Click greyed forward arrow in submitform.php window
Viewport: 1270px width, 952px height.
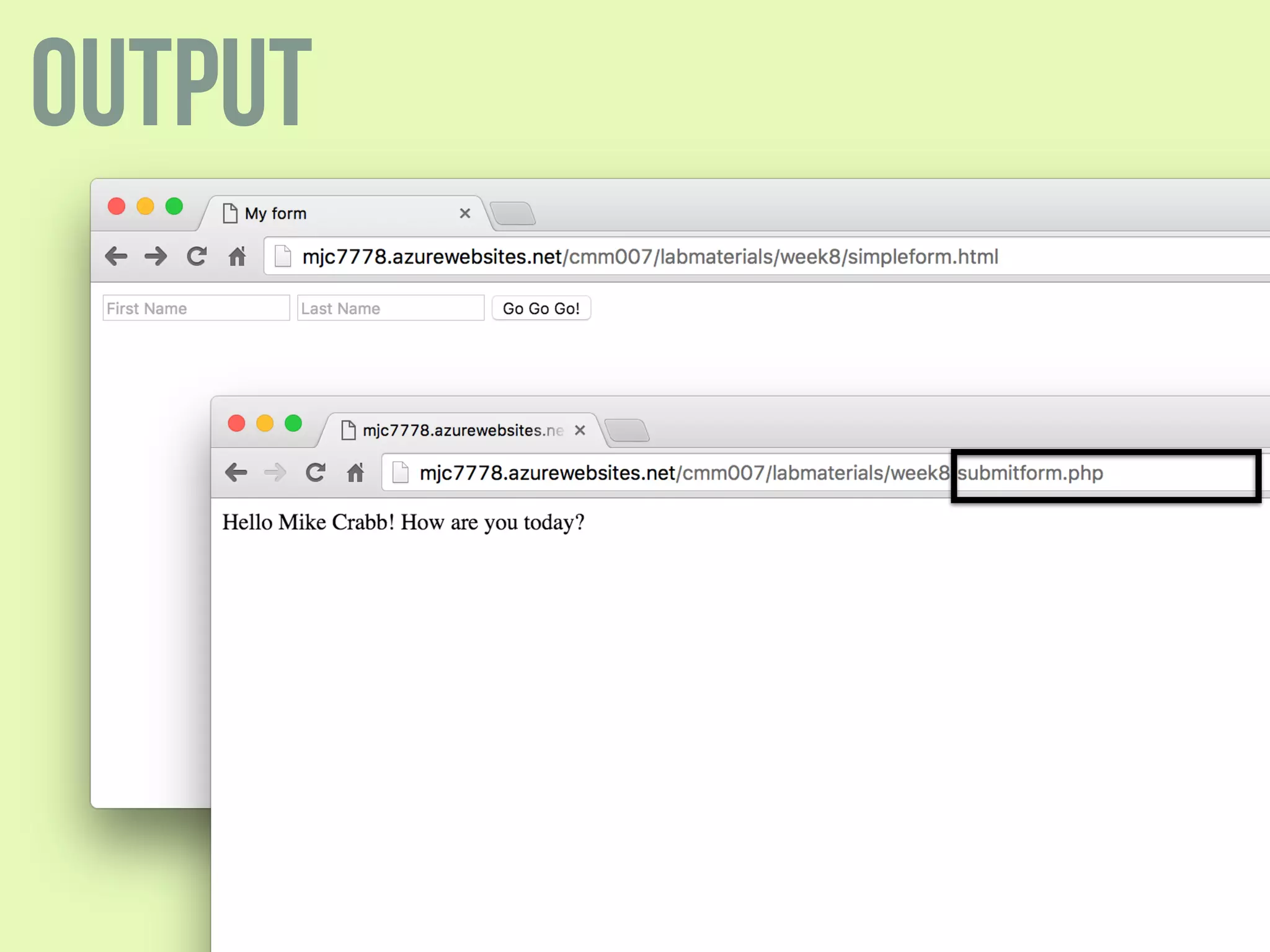coord(275,473)
